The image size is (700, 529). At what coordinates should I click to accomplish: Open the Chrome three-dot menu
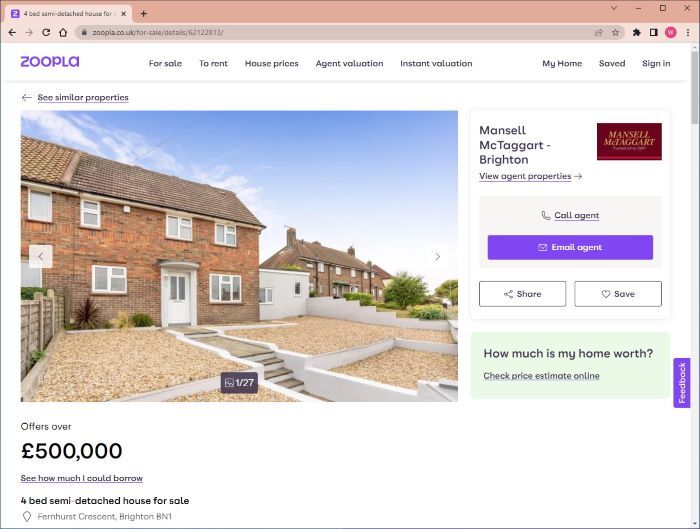pyautogui.click(x=688, y=32)
